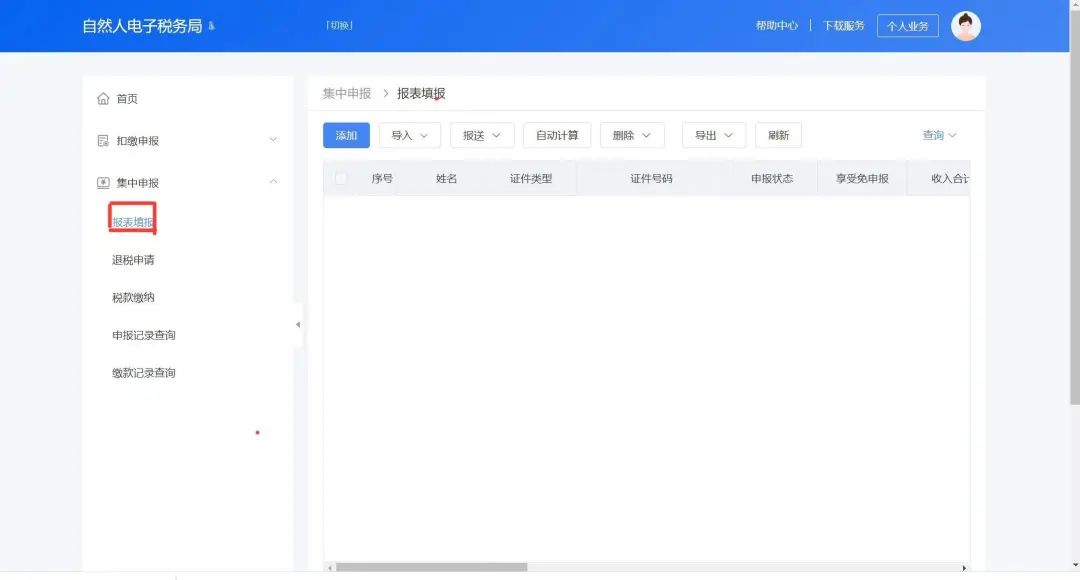Open the 帮助中心 link
Image resolution: width=1080 pixels, height=580 pixels.
pos(776,26)
